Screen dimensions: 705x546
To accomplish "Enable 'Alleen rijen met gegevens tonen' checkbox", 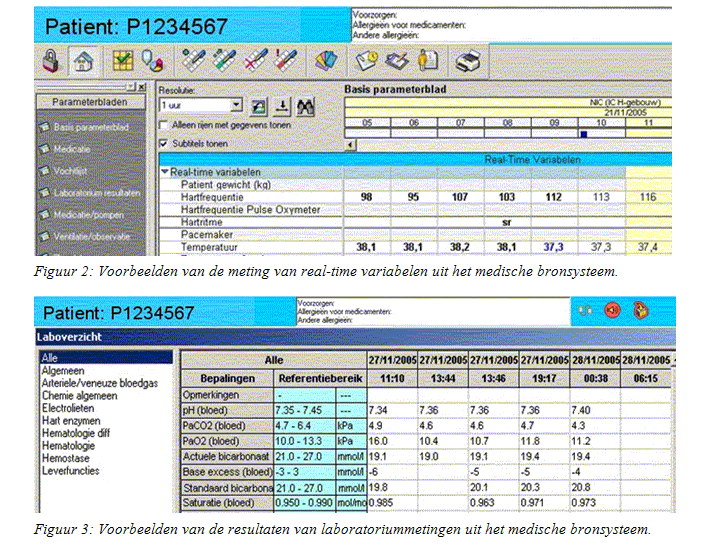I will coord(164,125).
